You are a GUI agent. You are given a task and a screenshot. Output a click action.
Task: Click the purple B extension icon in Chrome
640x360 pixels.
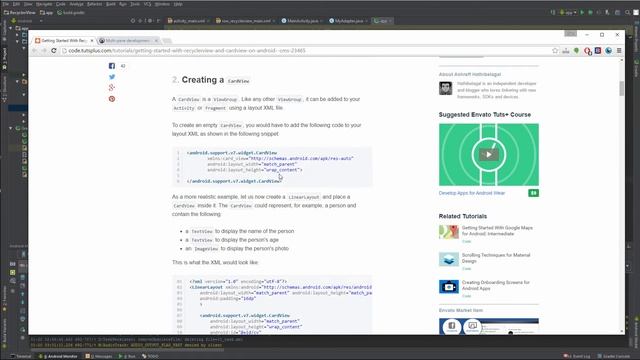pyautogui.click(x=598, y=51)
